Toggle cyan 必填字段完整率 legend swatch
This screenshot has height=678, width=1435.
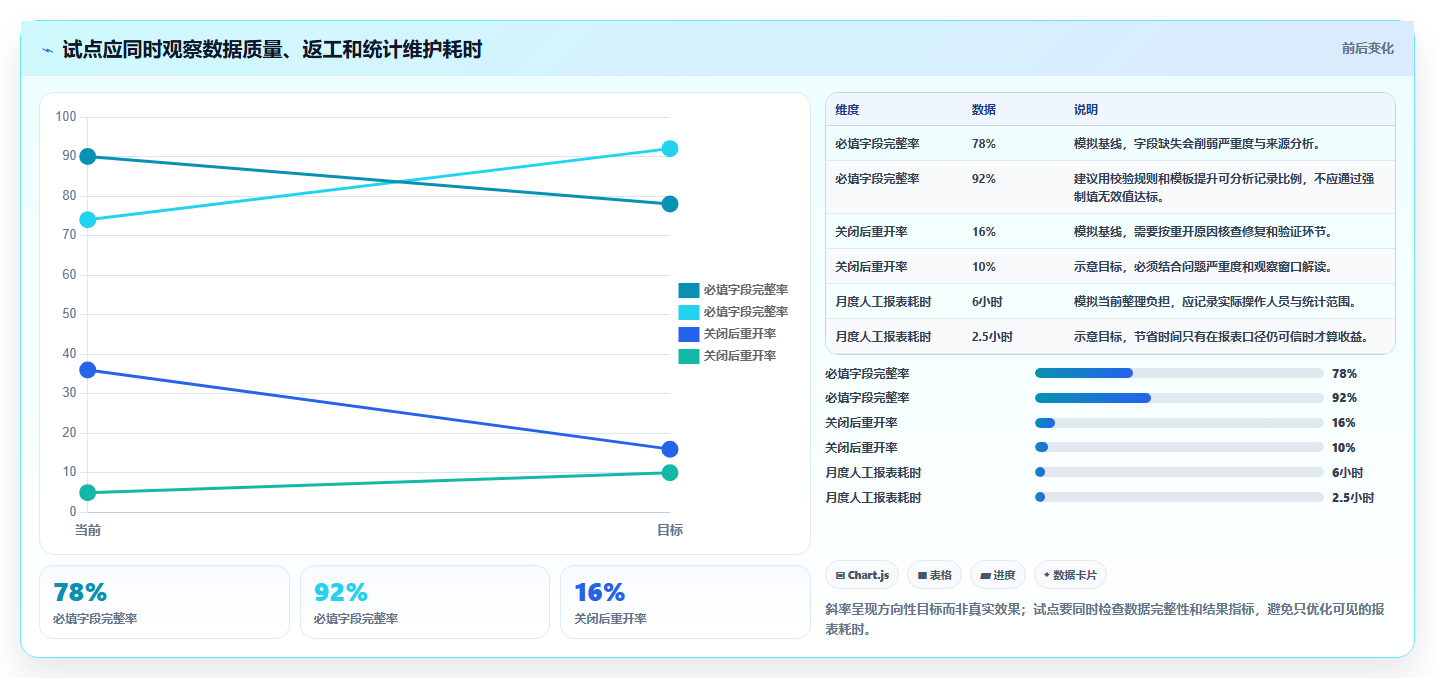(689, 312)
